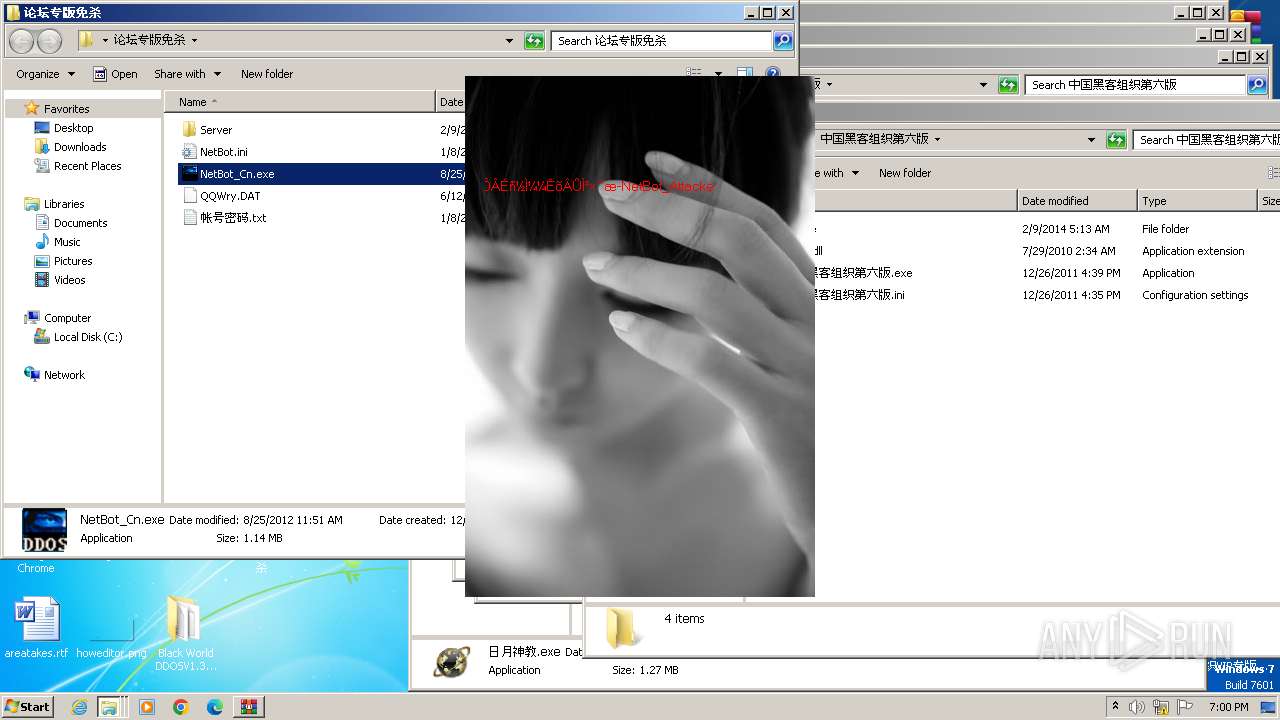
Task: Open Internet Explorer from the taskbar
Action: pos(79,707)
